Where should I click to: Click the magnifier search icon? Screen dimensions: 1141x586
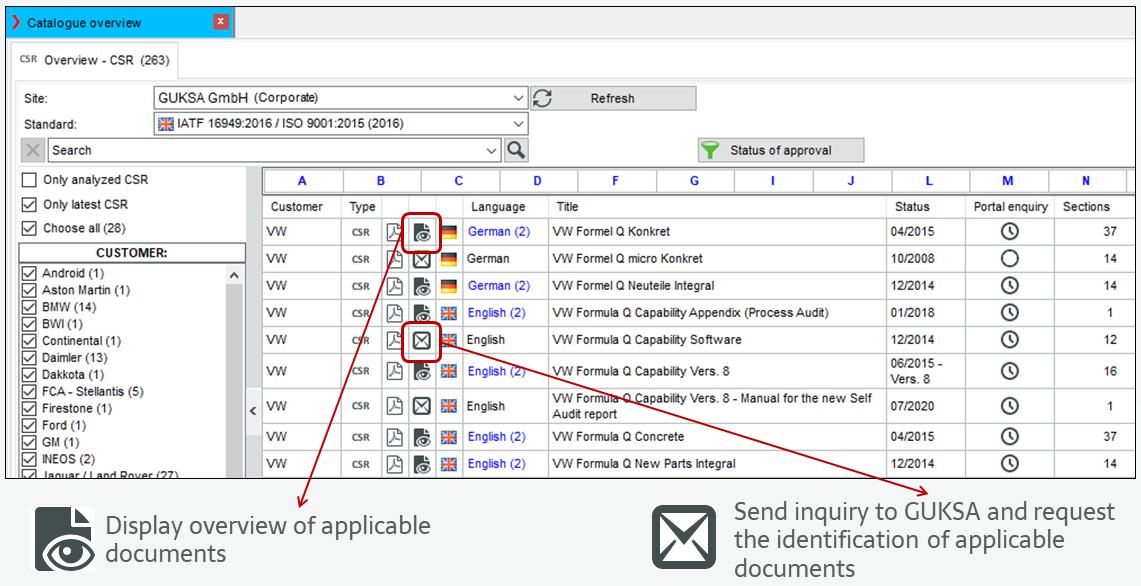coord(516,150)
